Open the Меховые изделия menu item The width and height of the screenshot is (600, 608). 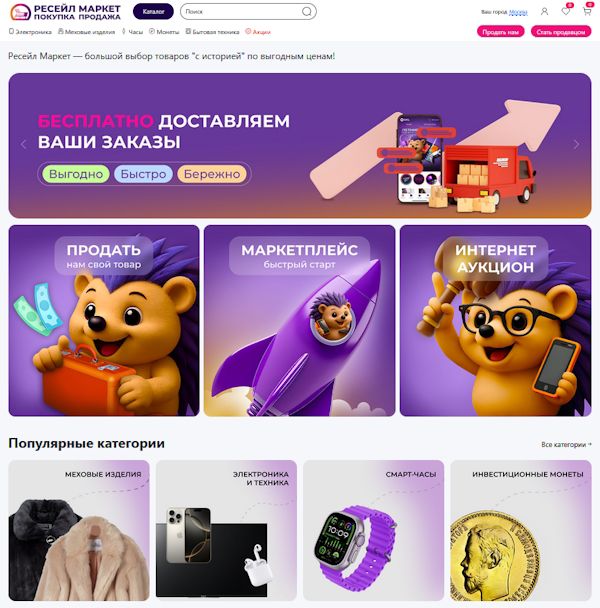tap(86, 32)
